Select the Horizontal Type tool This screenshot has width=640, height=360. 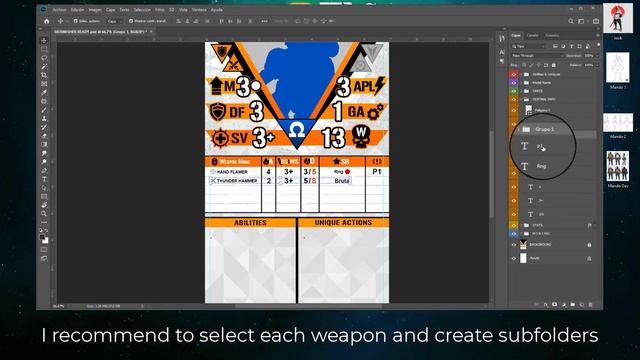[x=44, y=179]
